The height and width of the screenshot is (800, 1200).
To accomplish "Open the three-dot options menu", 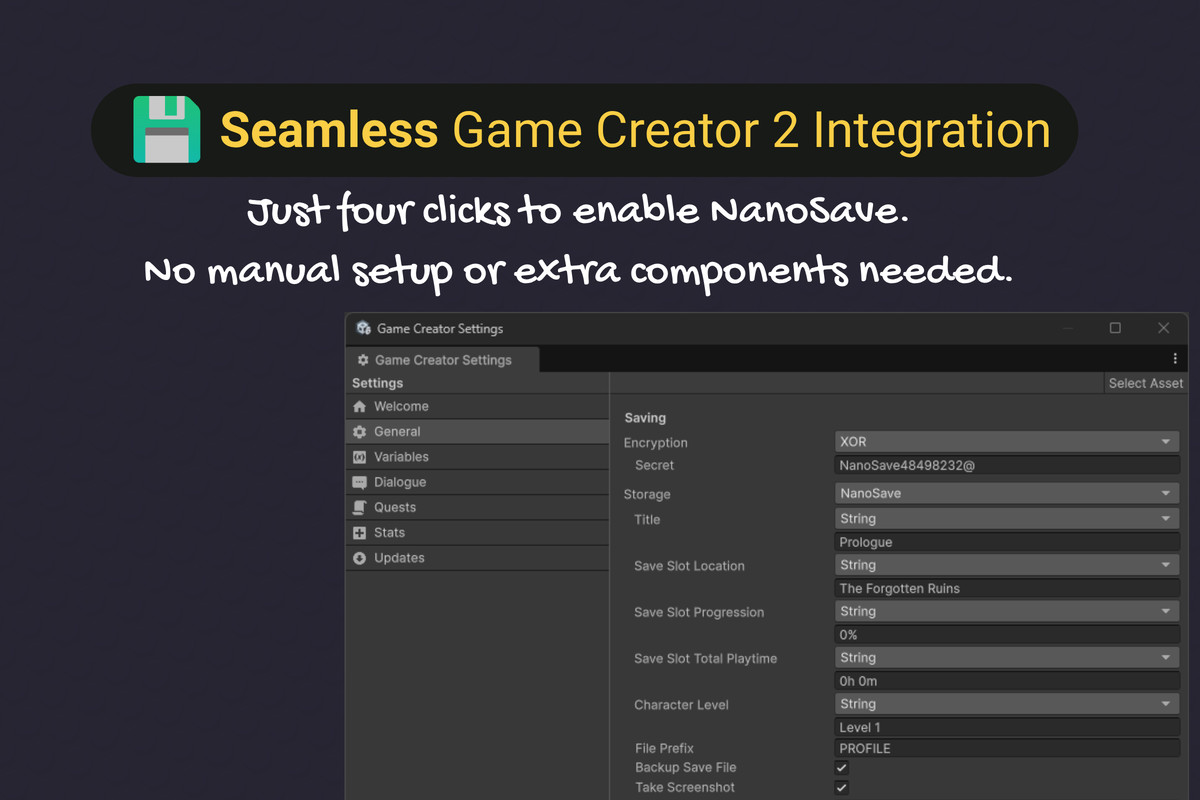I will (1175, 357).
